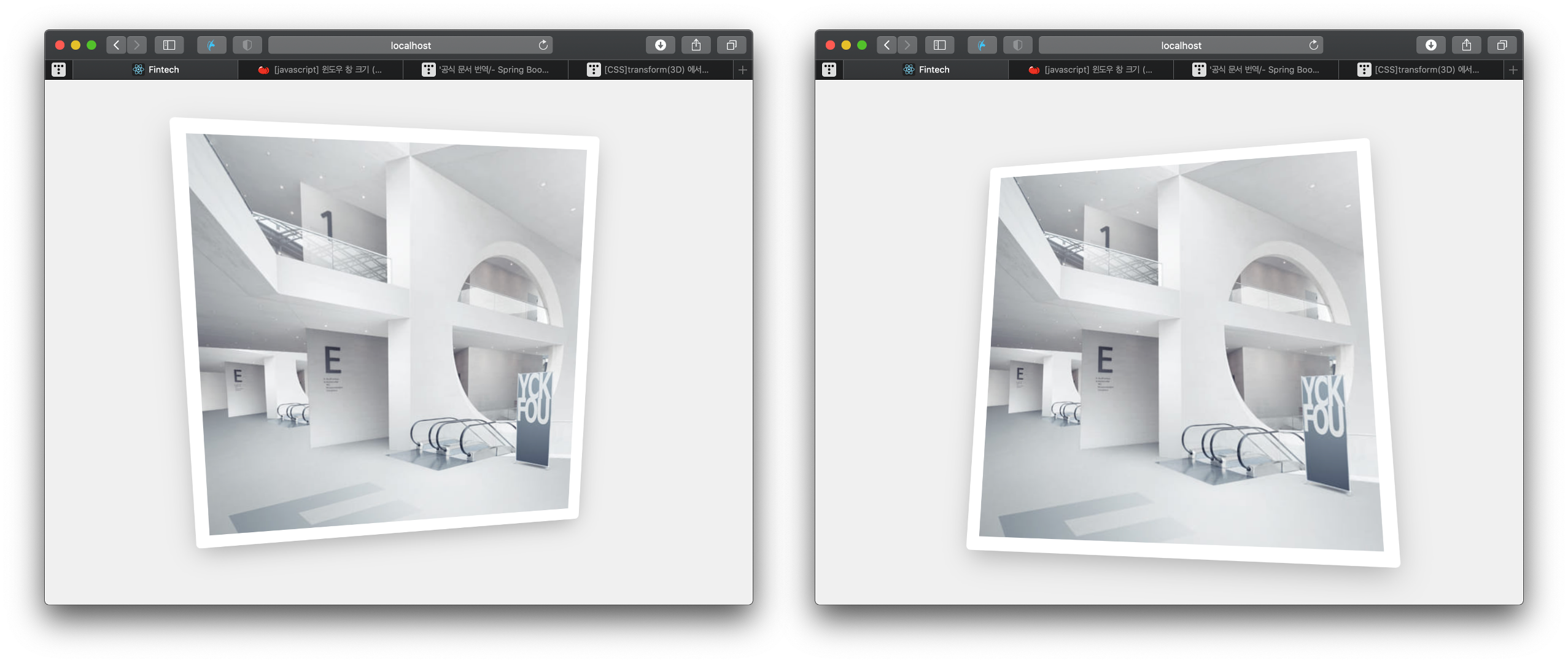Click back arrow in left Safari window
The image size is (1568, 663).
point(116,45)
